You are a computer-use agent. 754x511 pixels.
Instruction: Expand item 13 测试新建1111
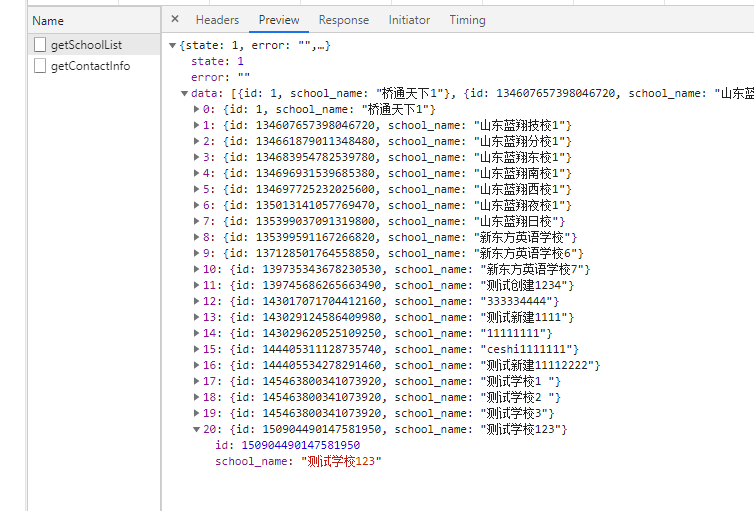[x=196, y=317]
